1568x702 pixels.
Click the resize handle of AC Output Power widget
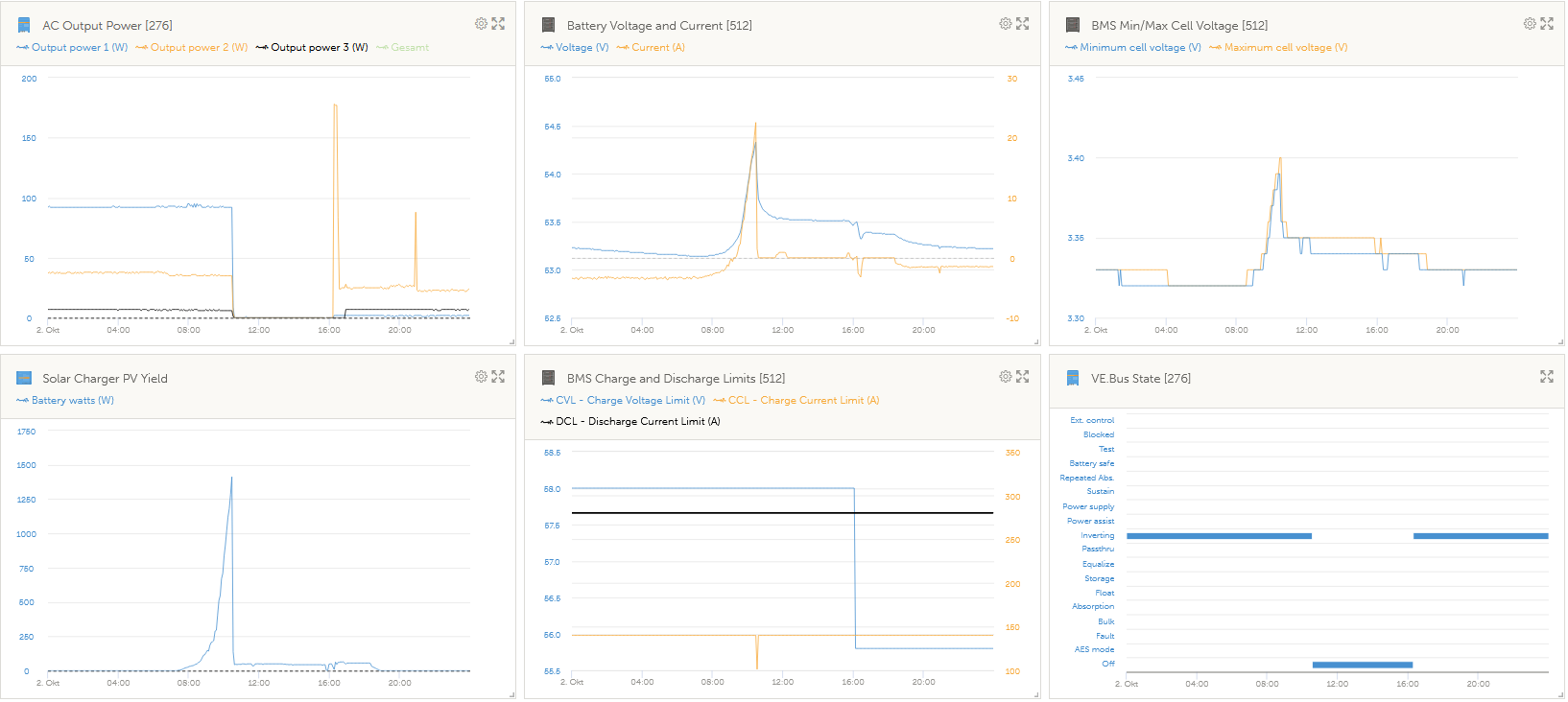point(511,341)
